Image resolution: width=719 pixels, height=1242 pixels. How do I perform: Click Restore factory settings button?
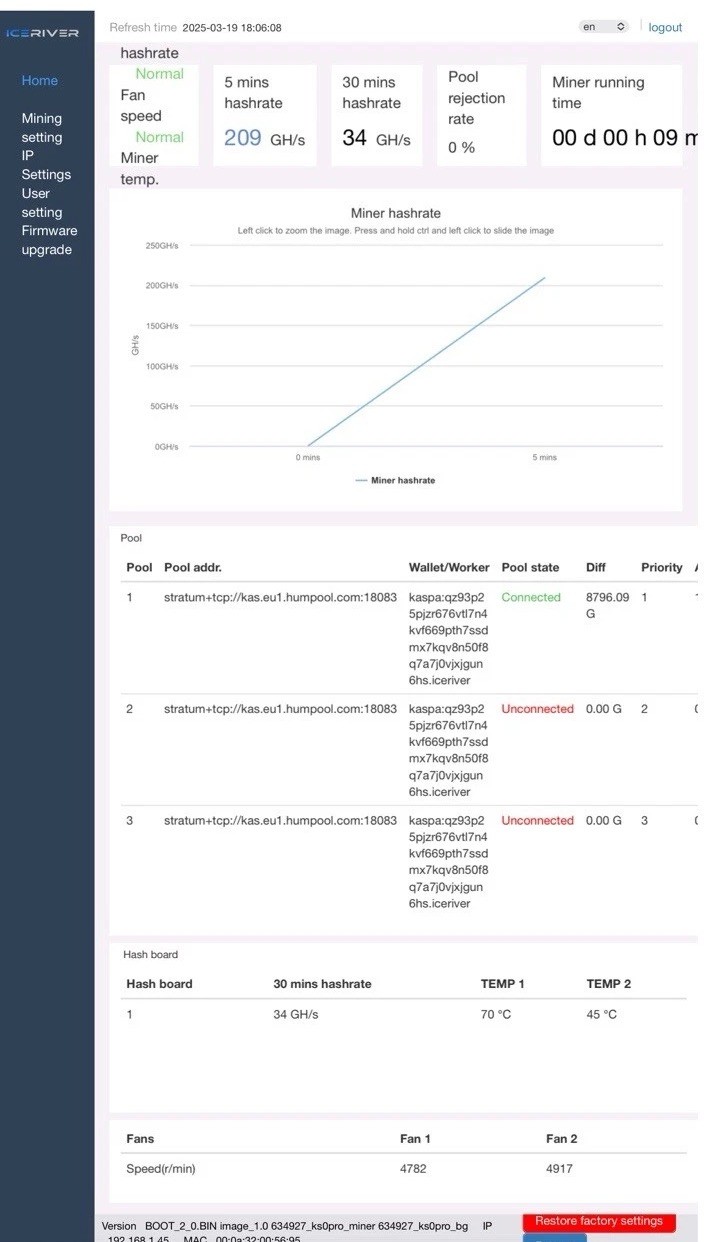pos(599,1221)
